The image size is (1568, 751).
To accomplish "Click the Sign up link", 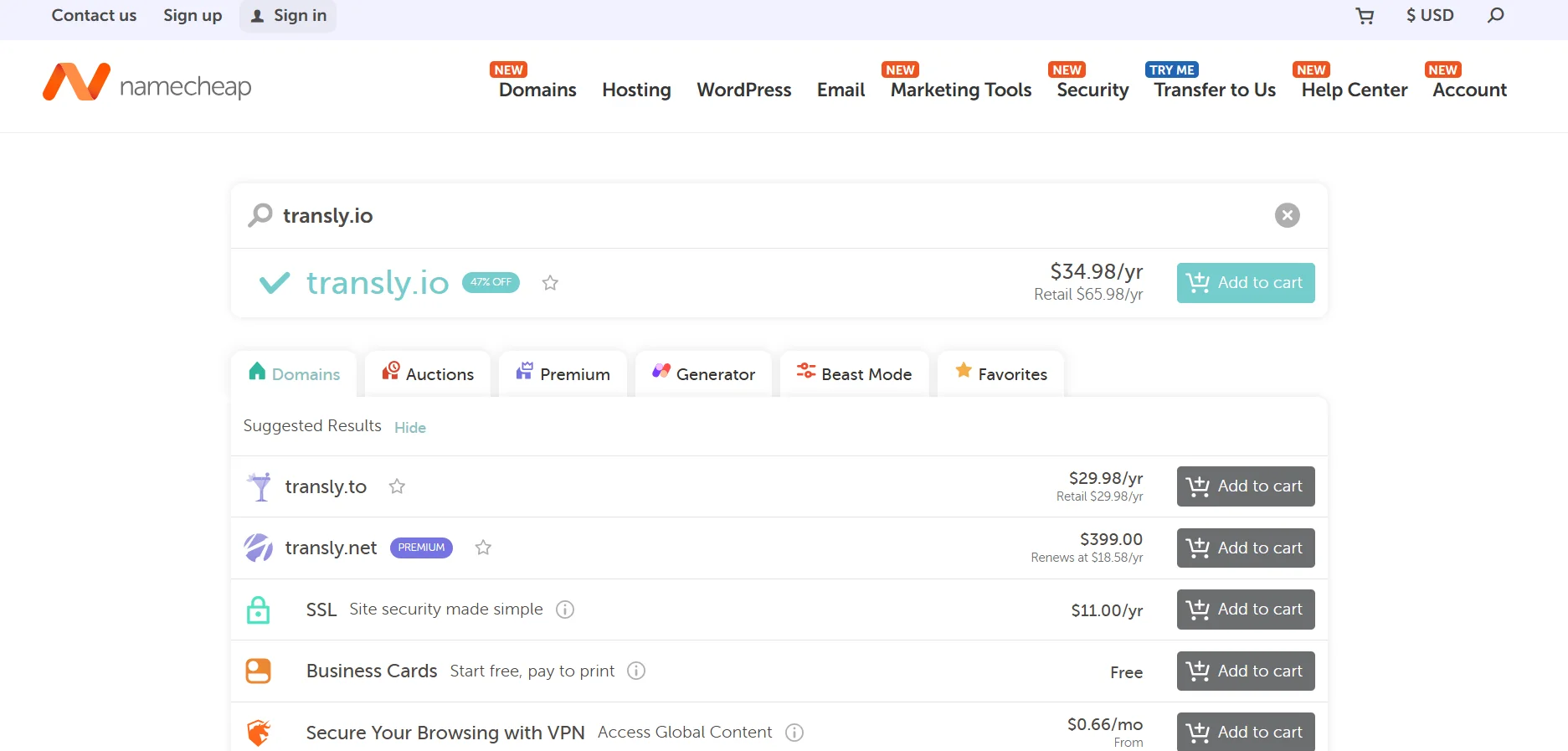I will (x=193, y=15).
